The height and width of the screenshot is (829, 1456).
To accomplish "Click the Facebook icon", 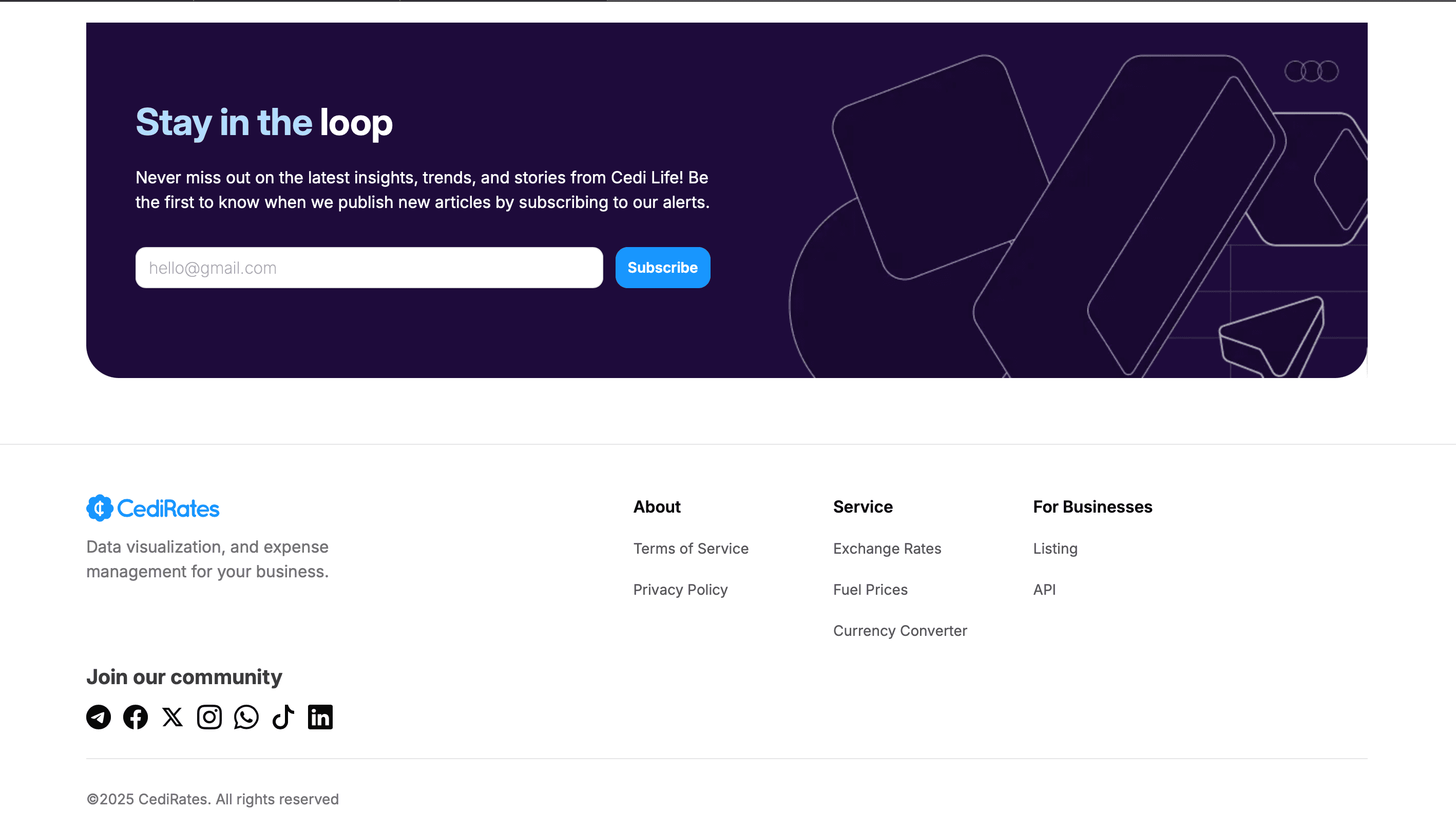I will coord(135,717).
